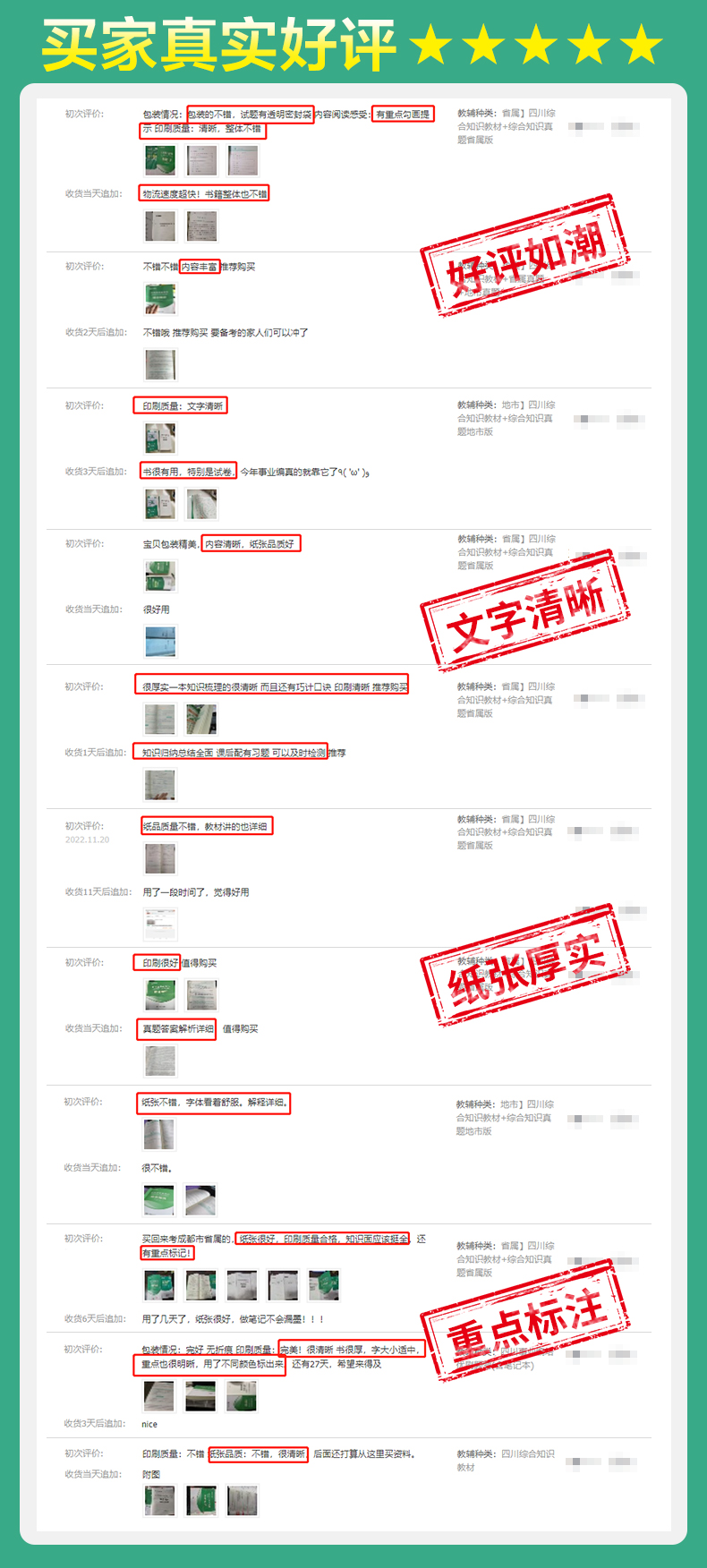Screen dimensions: 707x1568
Task: Open the photo under 纸品质量不错，教材讲的也详细
Action: 160,858
